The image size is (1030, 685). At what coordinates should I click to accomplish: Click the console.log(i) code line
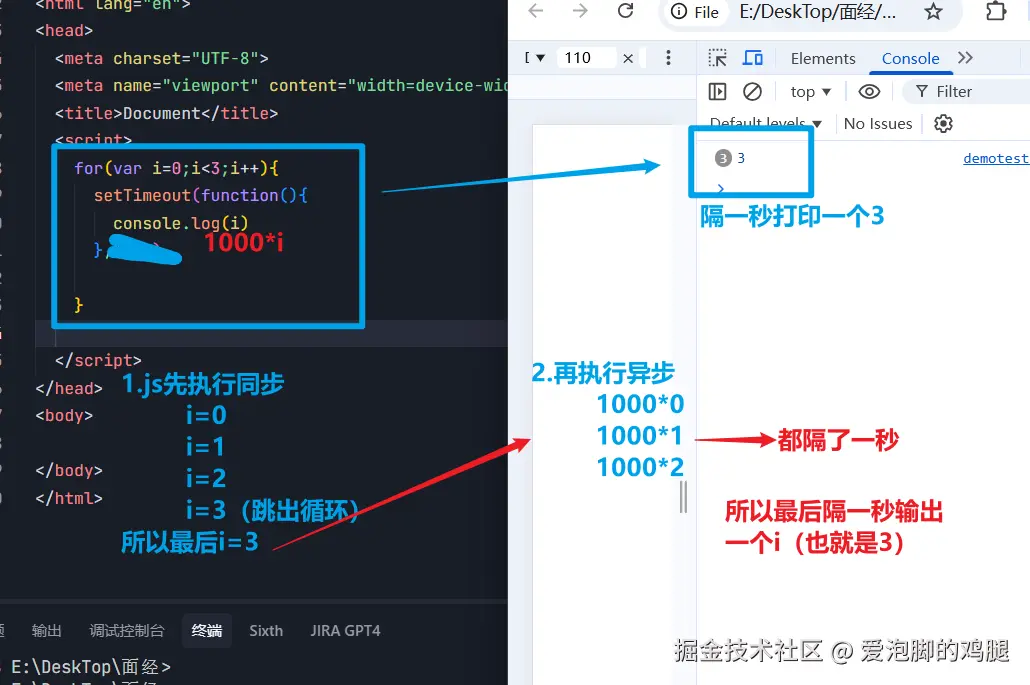coord(181,223)
